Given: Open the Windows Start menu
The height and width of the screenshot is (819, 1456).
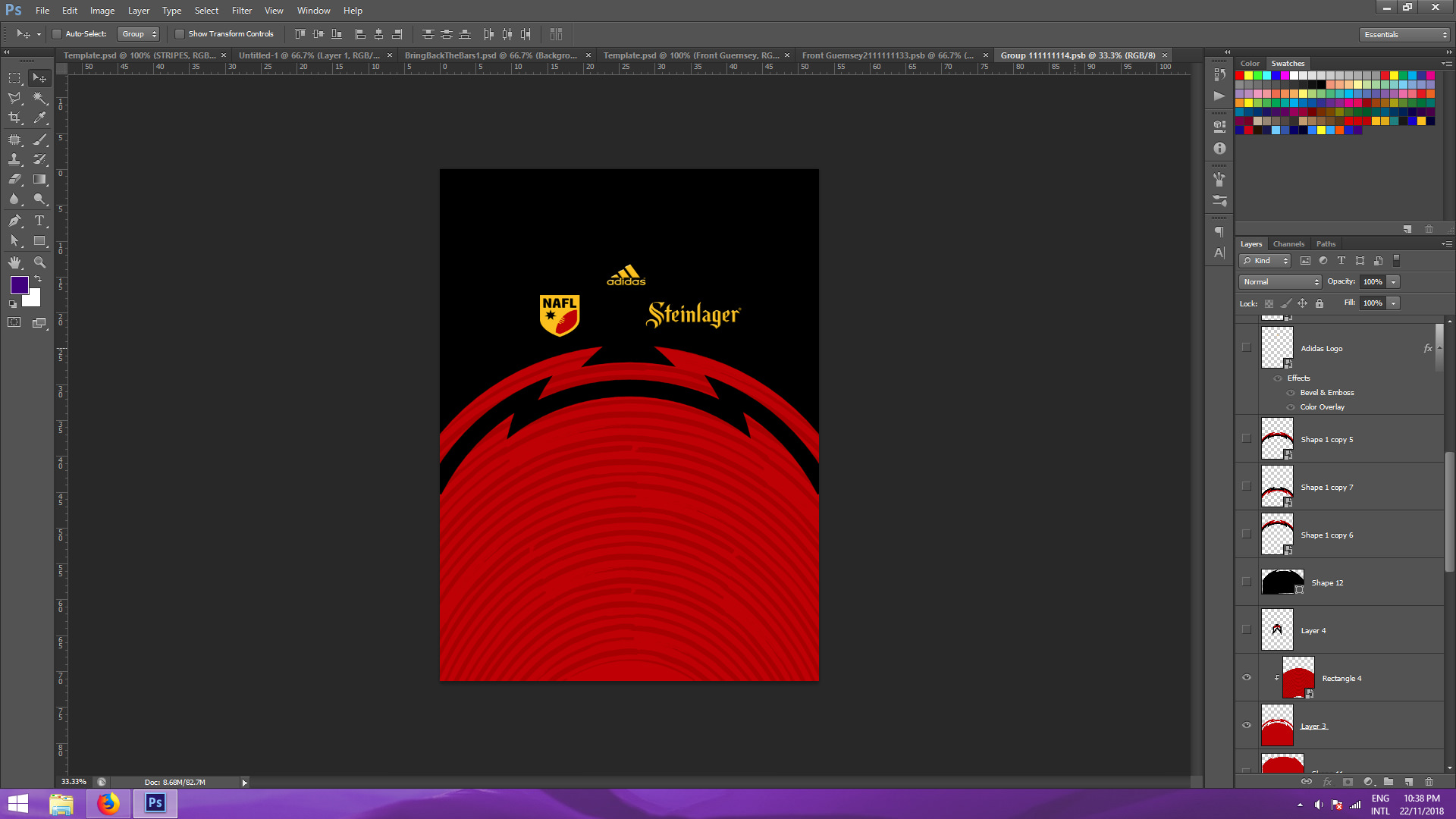Looking at the screenshot, I should (17, 803).
